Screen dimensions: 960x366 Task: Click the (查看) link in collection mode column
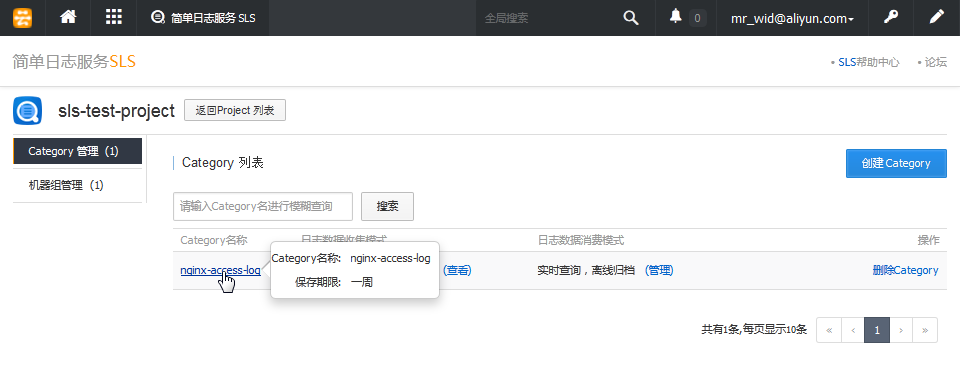(457, 270)
